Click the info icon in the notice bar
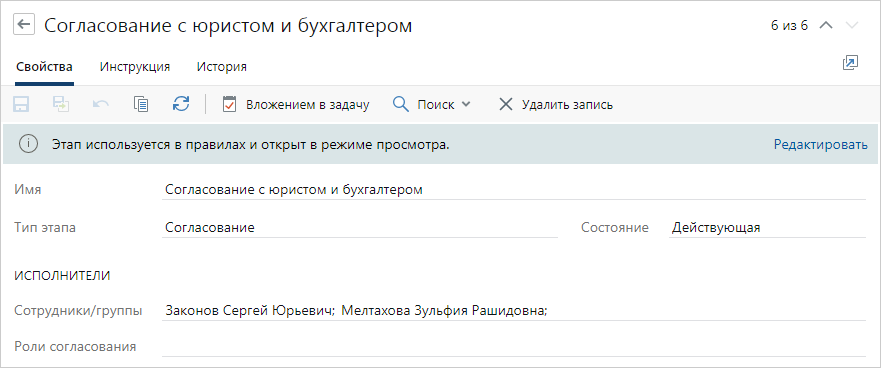The image size is (881, 368). coord(28,144)
